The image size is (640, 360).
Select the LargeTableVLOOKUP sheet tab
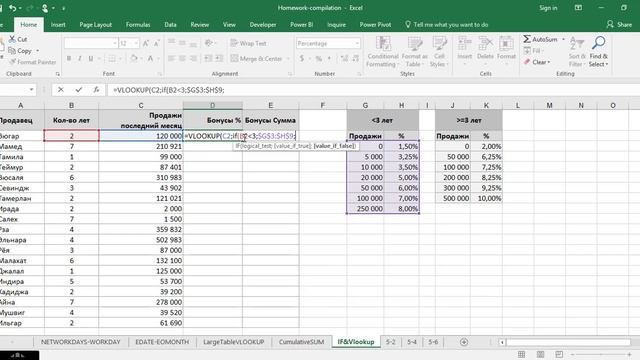click(x=233, y=342)
